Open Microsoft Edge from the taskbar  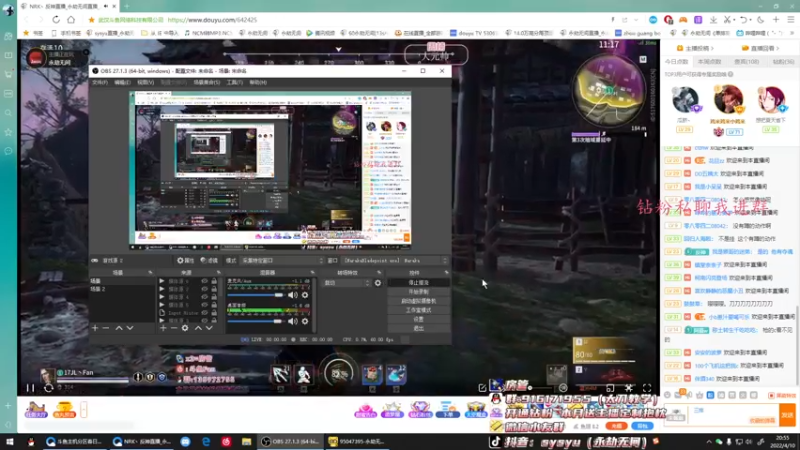206,442
